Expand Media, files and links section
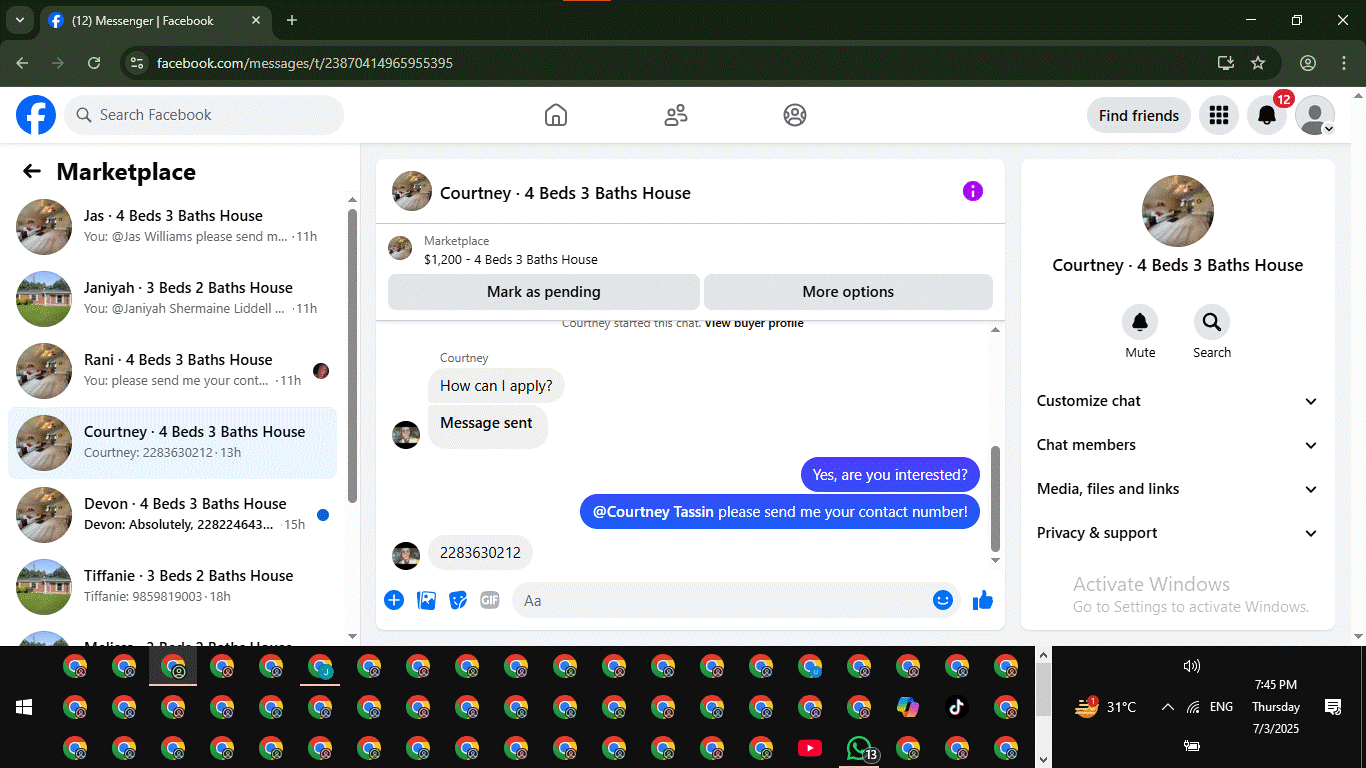This screenshot has width=1366, height=768. coord(1177,489)
